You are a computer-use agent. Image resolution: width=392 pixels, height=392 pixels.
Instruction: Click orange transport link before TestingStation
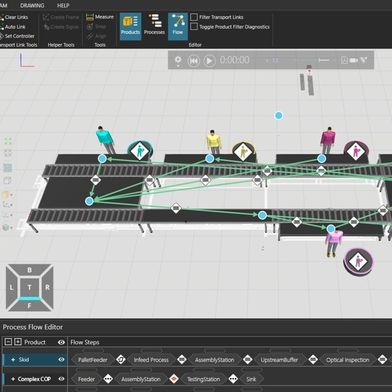(174, 379)
